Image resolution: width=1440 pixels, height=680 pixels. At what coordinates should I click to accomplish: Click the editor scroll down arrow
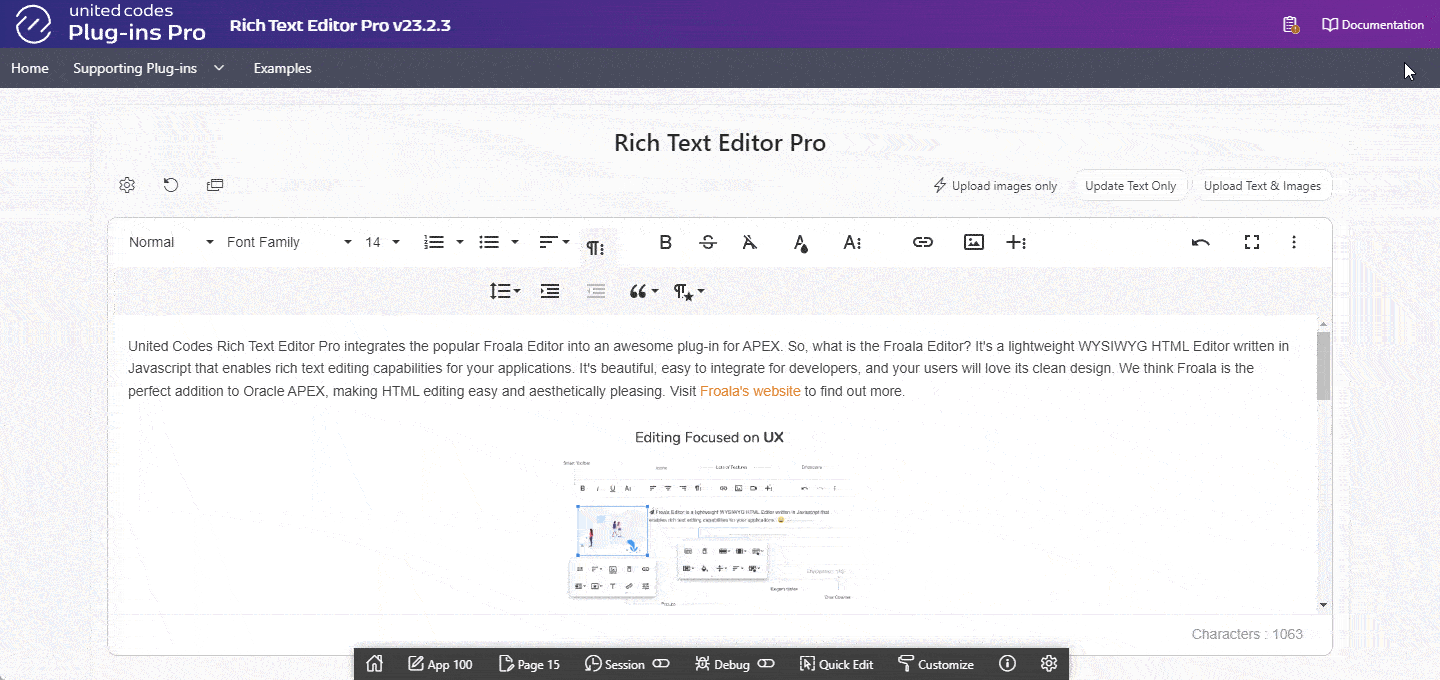[1324, 604]
